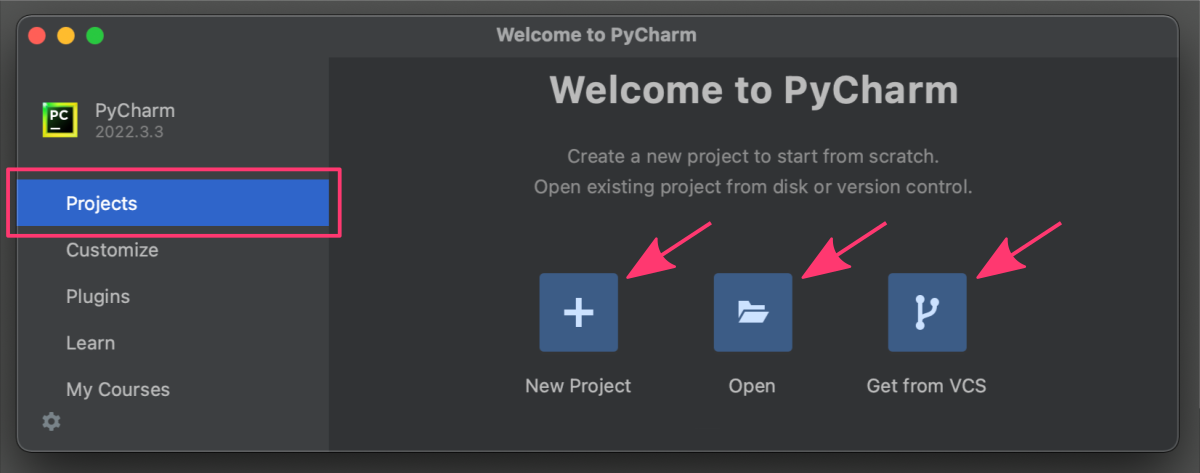
Task: Maximize the window using the green button
Action: (95, 35)
